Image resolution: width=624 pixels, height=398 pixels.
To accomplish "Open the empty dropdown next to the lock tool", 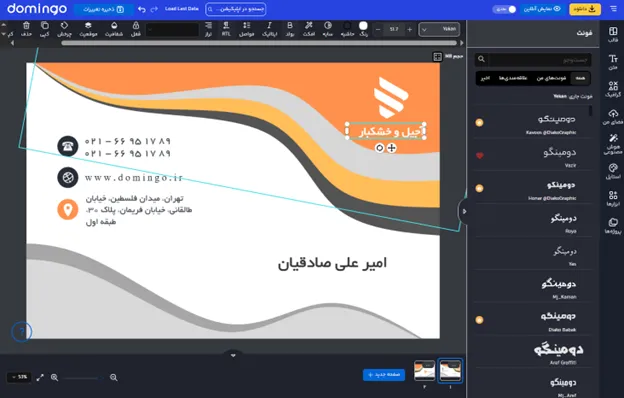I will 172,29.
